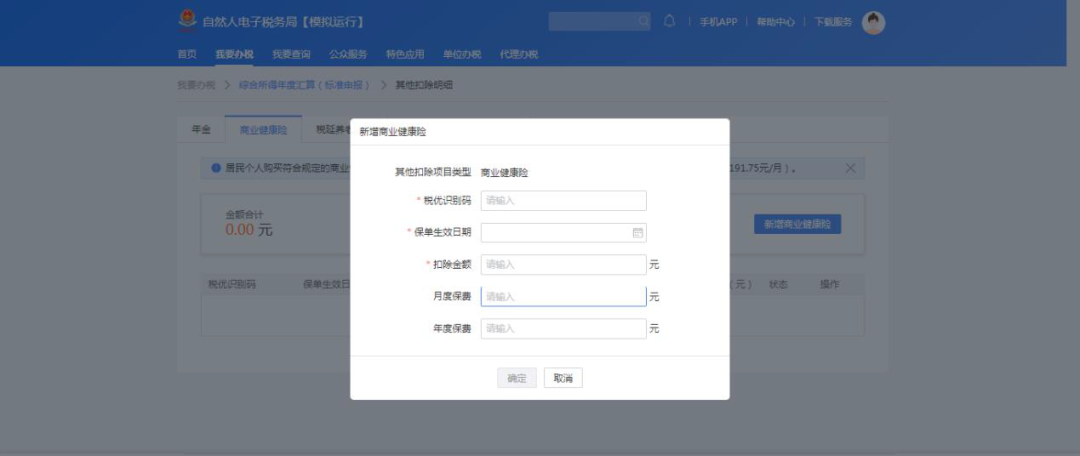Screen dimensions: 1080x456
Task: Switch to the 年金 tab
Action: pos(201,129)
